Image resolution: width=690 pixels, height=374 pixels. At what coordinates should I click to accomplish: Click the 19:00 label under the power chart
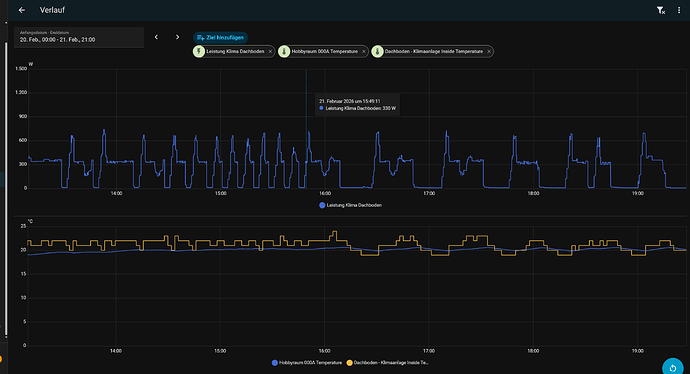point(638,193)
